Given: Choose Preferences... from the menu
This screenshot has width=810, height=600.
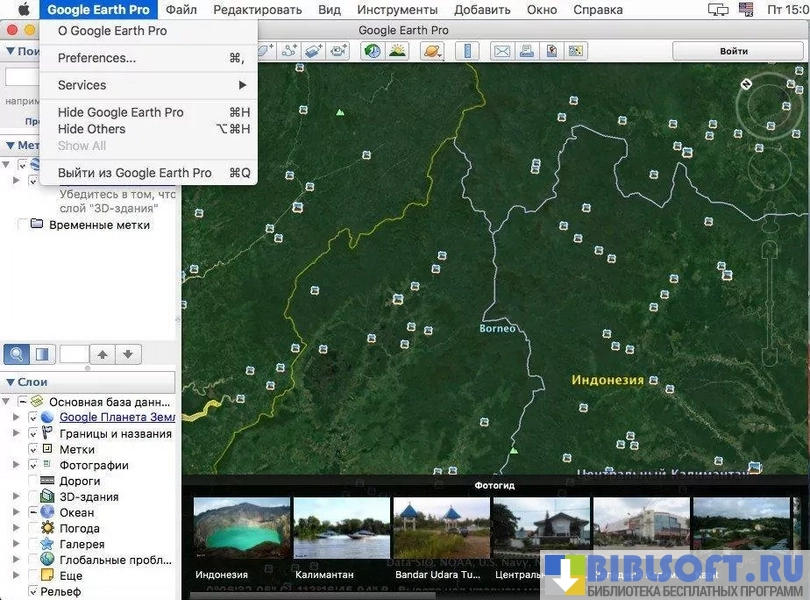Looking at the screenshot, I should click(x=97, y=58).
